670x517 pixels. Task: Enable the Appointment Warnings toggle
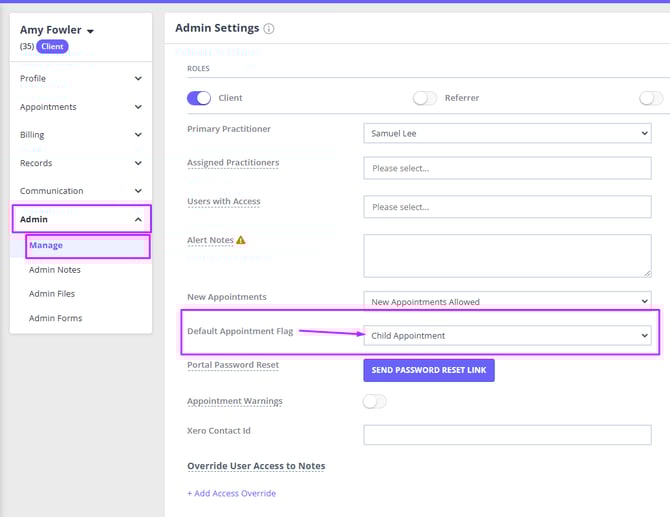374,401
